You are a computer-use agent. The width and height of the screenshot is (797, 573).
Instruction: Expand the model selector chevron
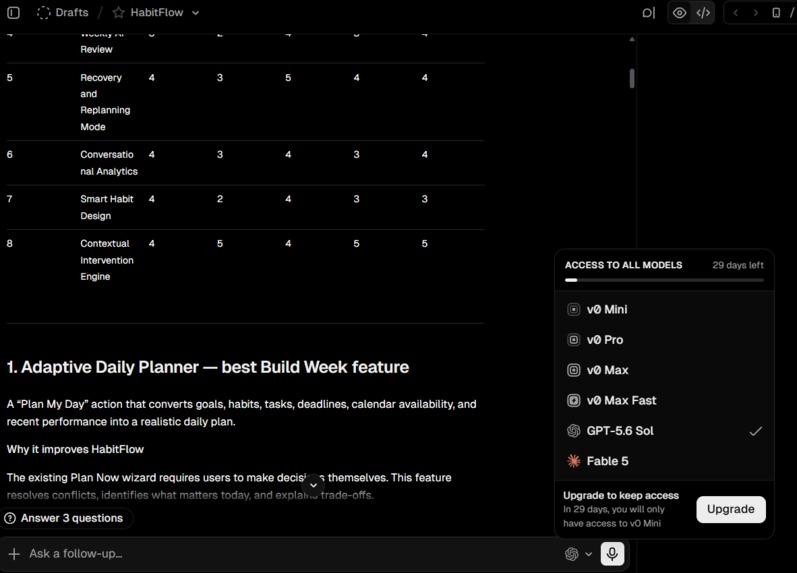click(x=588, y=554)
